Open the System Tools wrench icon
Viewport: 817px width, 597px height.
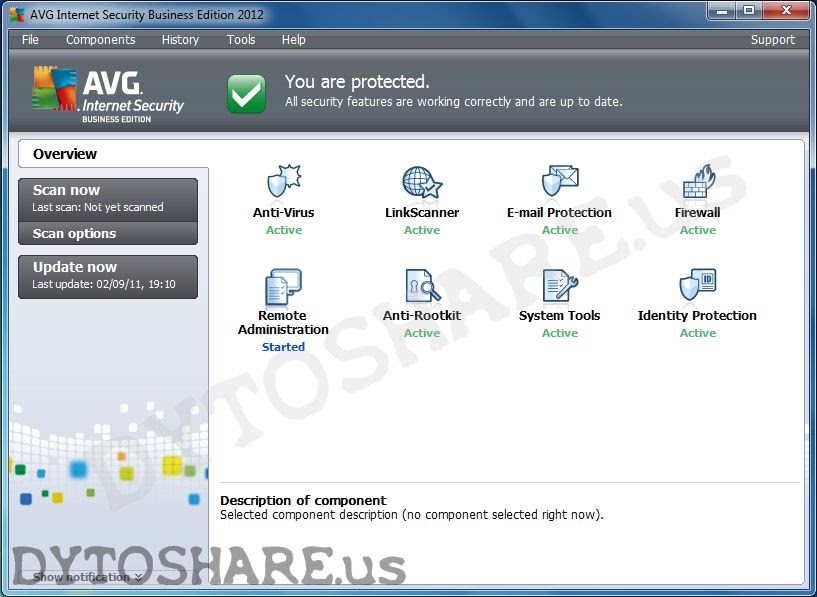click(560, 285)
